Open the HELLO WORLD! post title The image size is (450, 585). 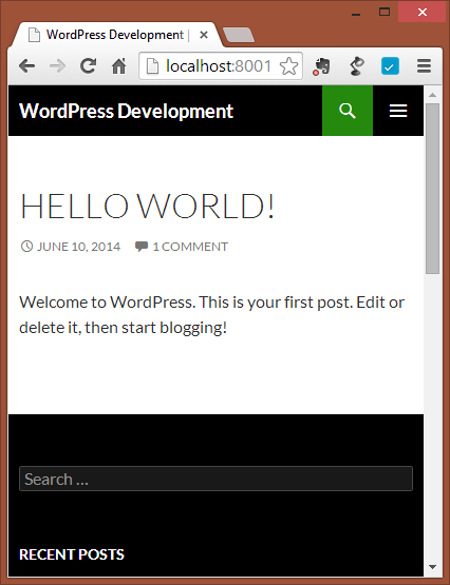click(147, 206)
